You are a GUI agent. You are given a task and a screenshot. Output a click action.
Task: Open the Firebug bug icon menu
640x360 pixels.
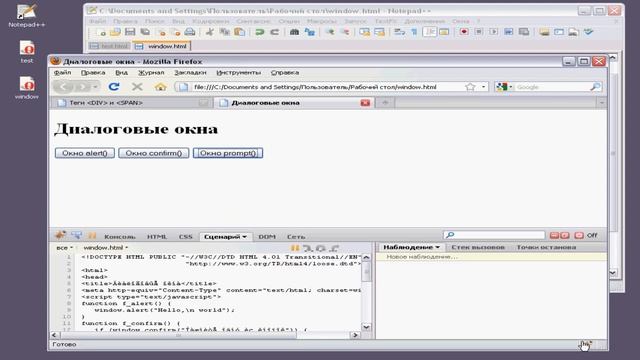[x=60, y=236]
